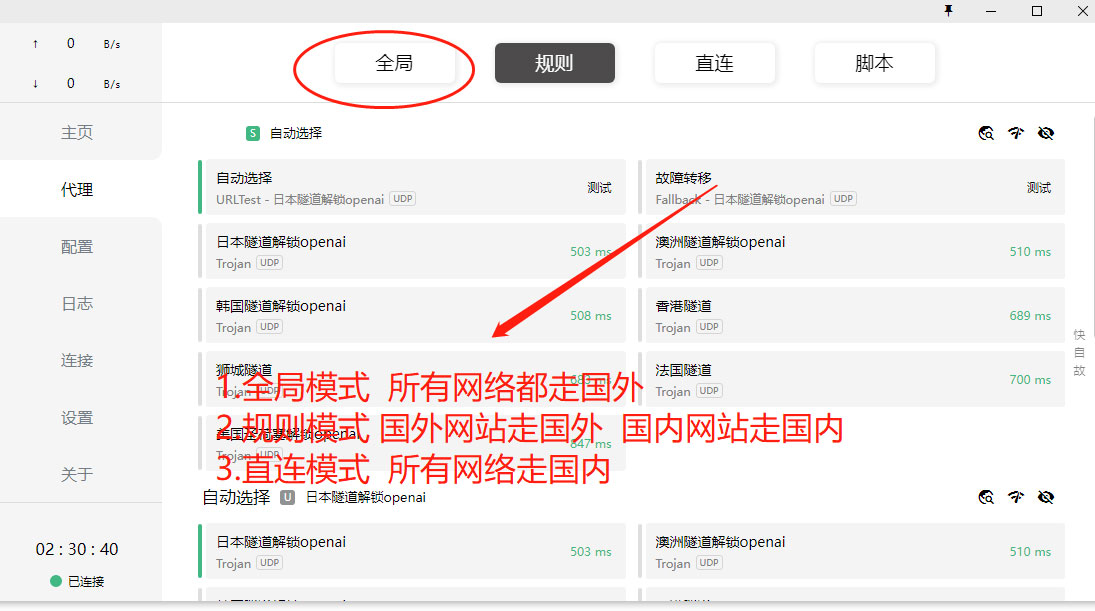Image resolution: width=1095 pixels, height=611 pixels.
Task: Click the pin window icon in title bar
Action: (948, 11)
